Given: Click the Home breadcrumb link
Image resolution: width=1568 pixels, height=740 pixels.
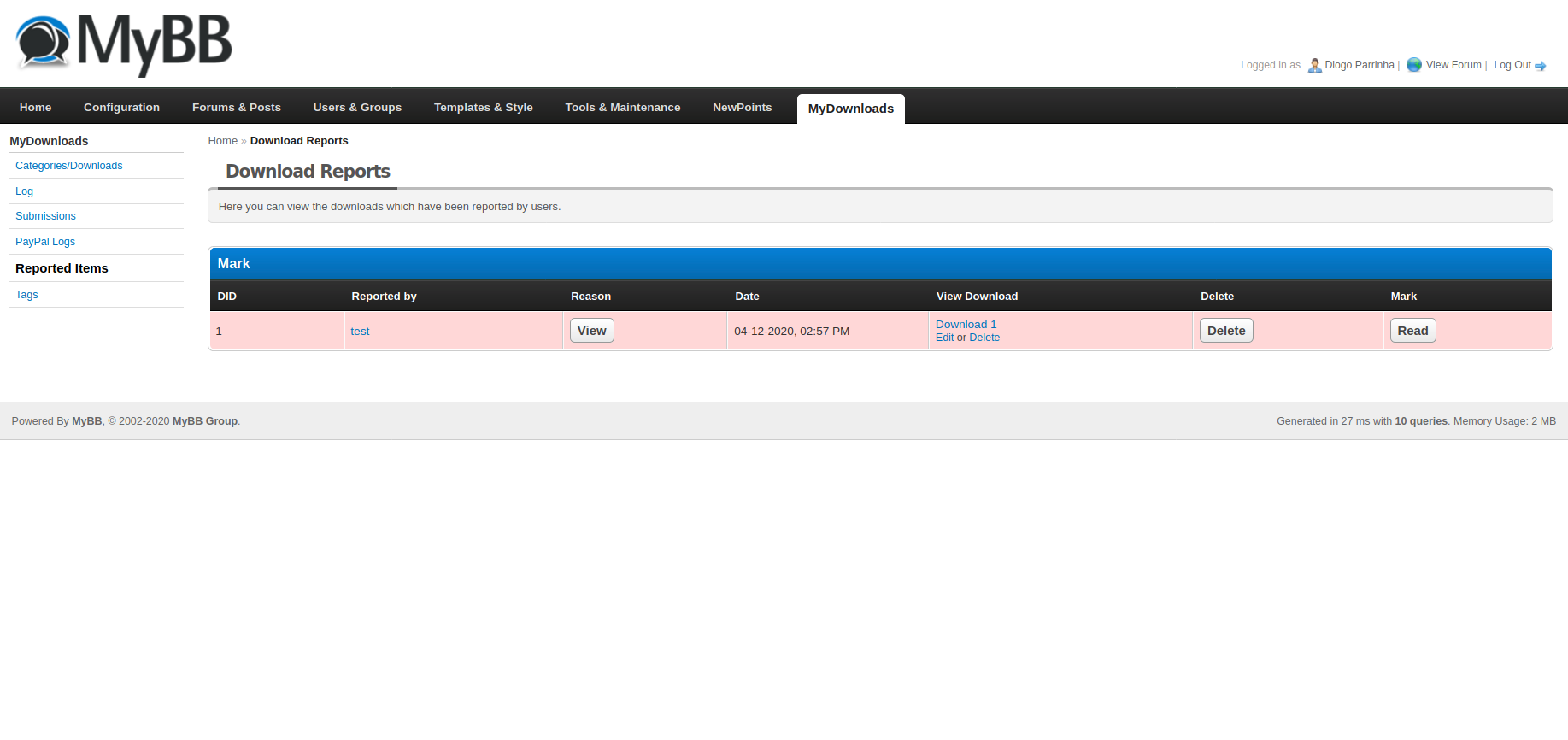Looking at the screenshot, I should coord(222,141).
